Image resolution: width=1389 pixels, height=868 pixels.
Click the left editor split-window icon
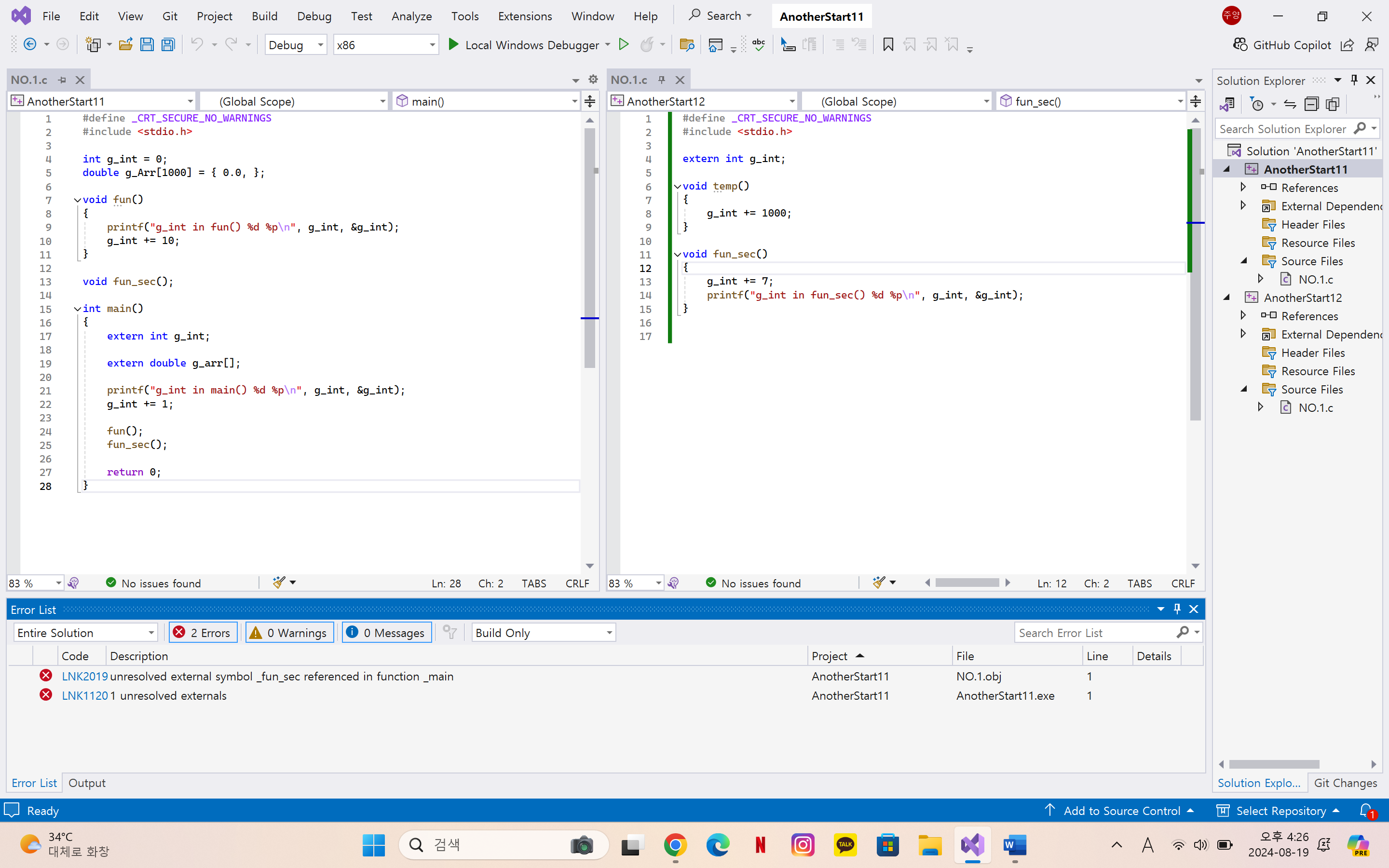(589, 102)
